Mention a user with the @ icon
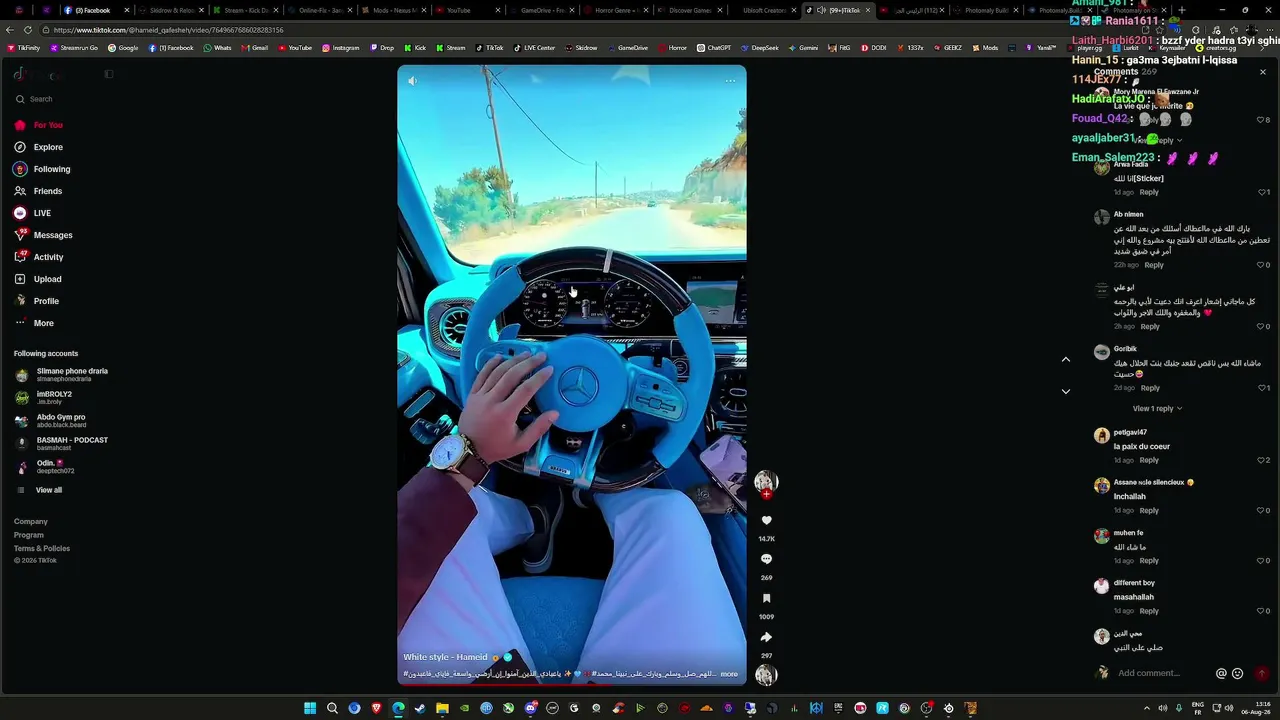Viewport: 1280px width, 720px height. pos(1221,673)
